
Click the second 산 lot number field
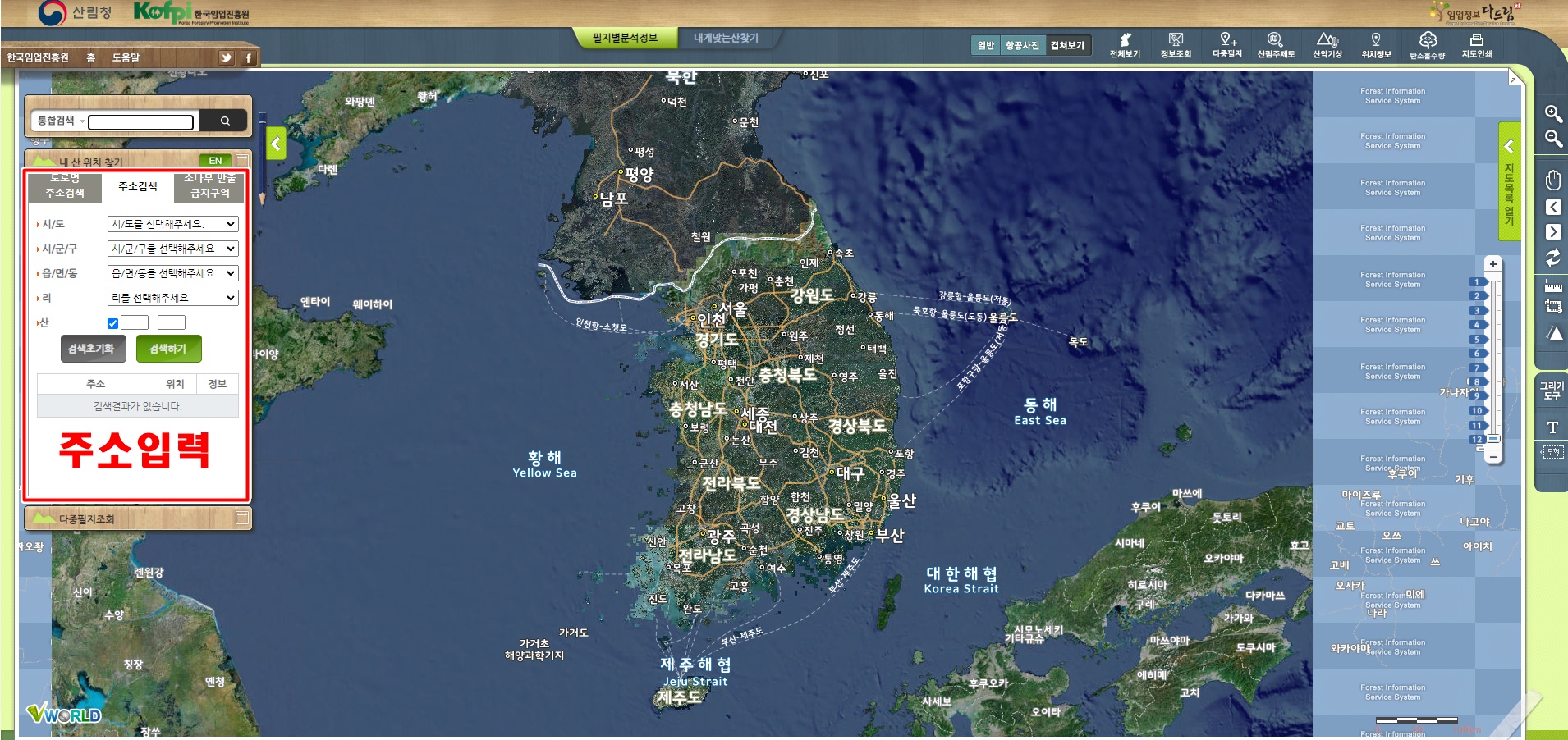pos(172,322)
